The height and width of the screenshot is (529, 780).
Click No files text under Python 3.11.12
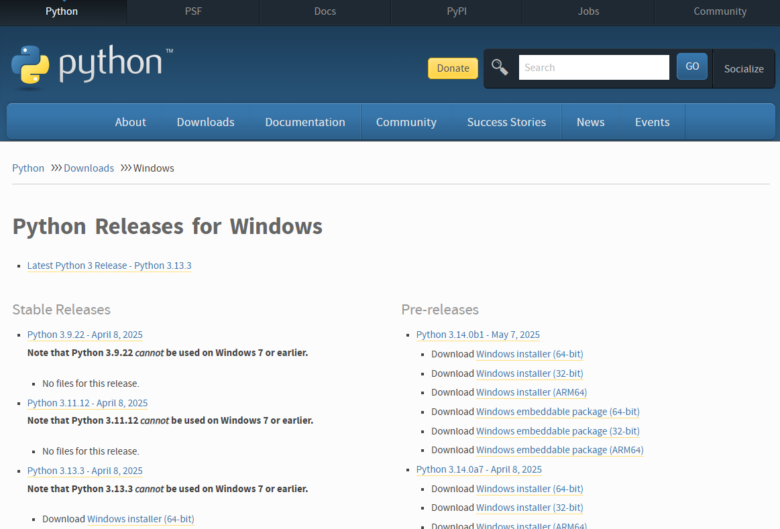click(x=91, y=451)
